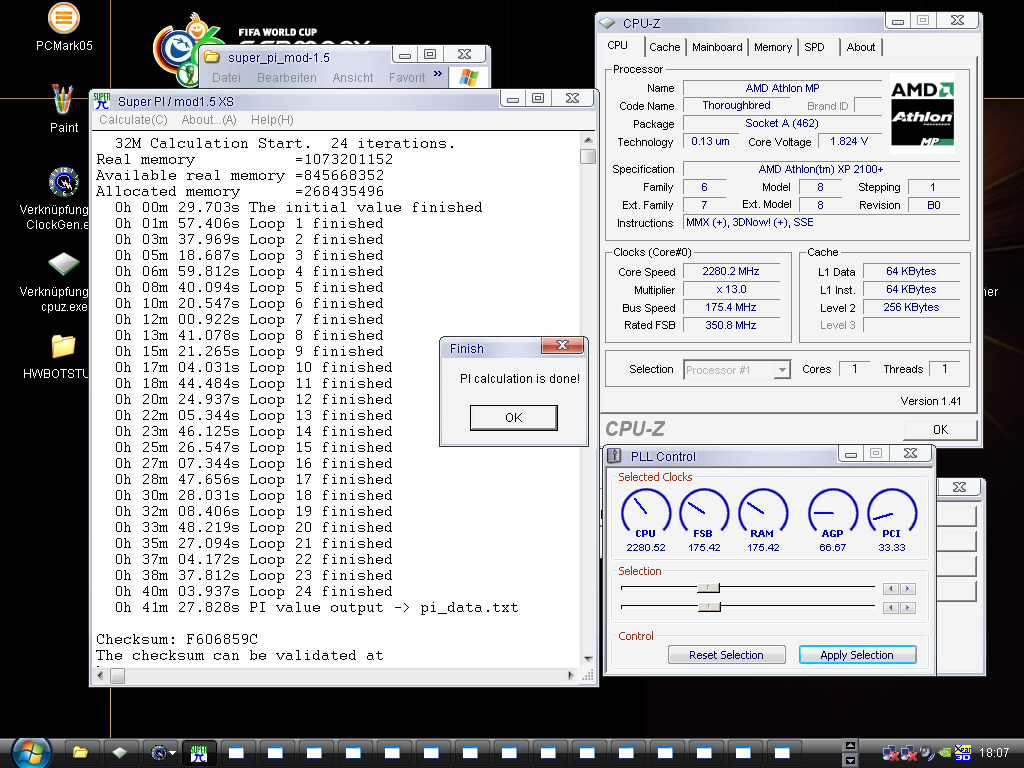The width and height of the screenshot is (1024, 768).
Task: Click the PLL Control title bar icon
Action: pos(615,456)
